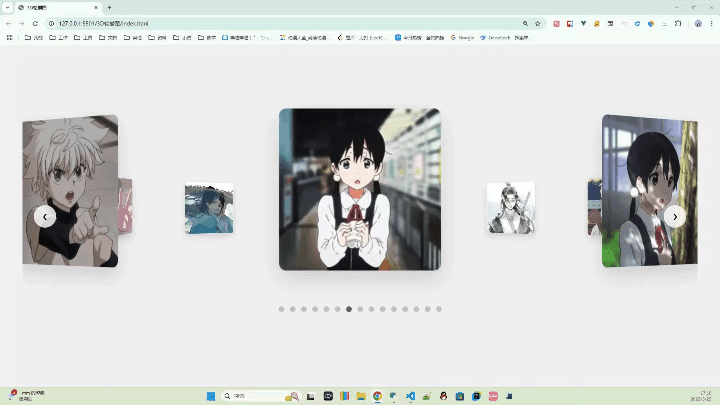Open the Windows Start button
This screenshot has height=405, width=720.
[211, 396]
